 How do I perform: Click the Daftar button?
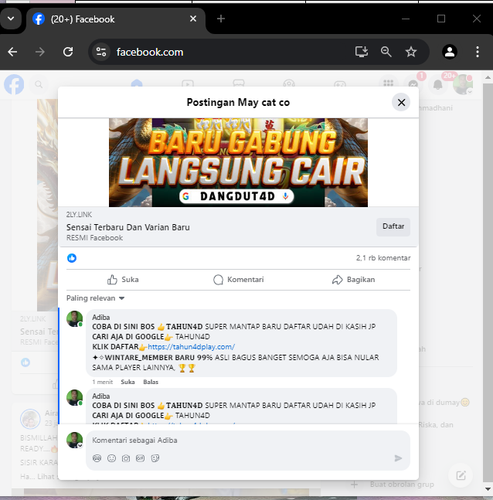coord(393,227)
